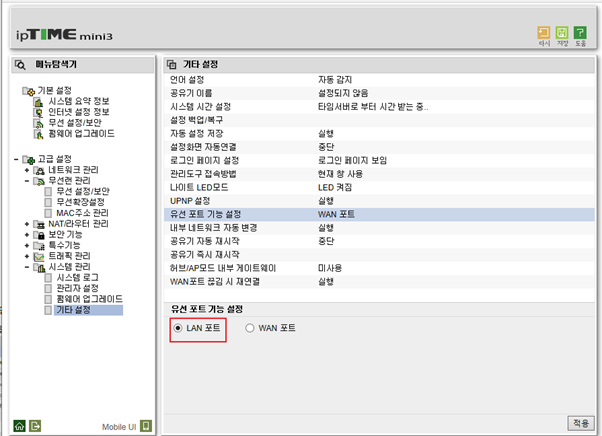Open 펌웨어 업그레이드 under 시스템 관리
This screenshot has width=602, height=436.
coord(89,299)
